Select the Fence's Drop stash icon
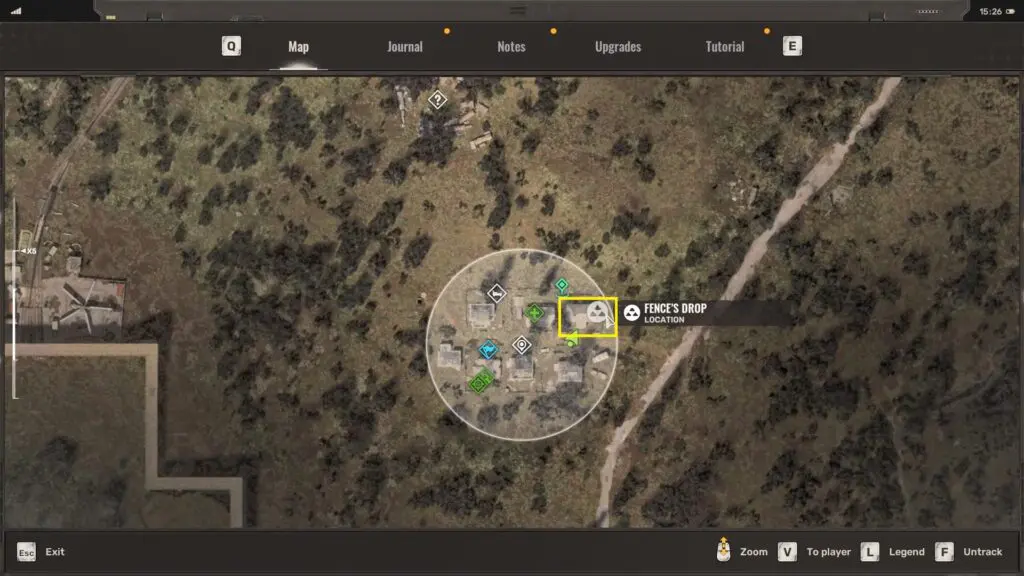Viewport: 1024px width, 576px height. tap(597, 314)
